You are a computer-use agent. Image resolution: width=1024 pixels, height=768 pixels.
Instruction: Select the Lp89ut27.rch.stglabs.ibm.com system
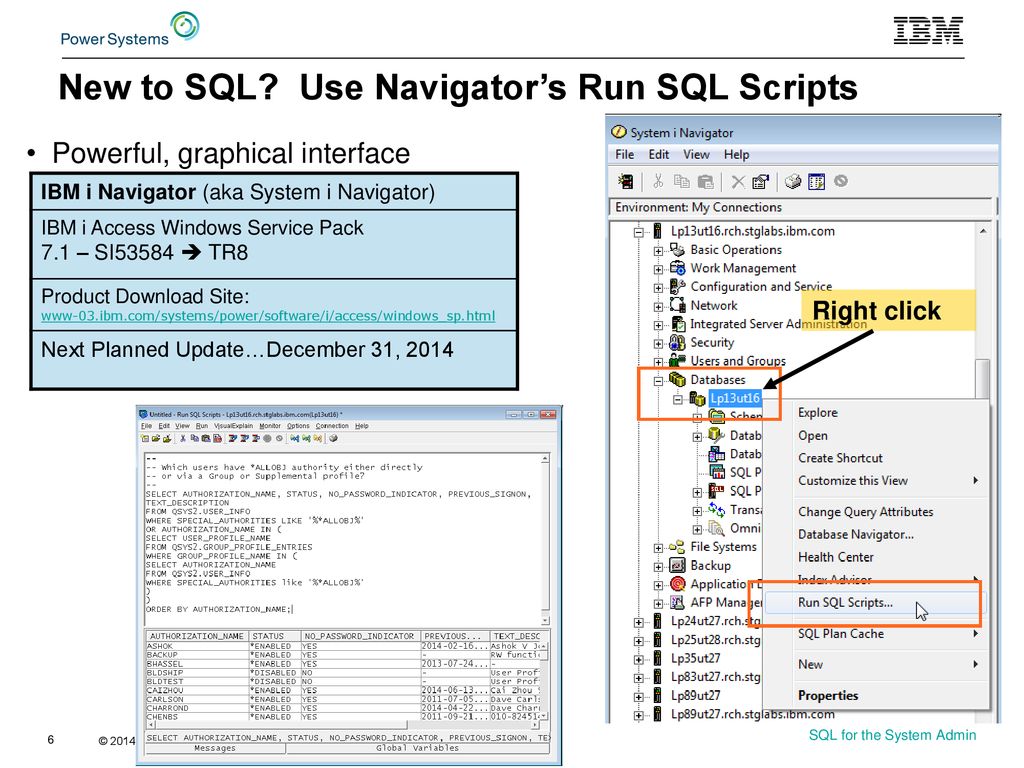click(752, 714)
